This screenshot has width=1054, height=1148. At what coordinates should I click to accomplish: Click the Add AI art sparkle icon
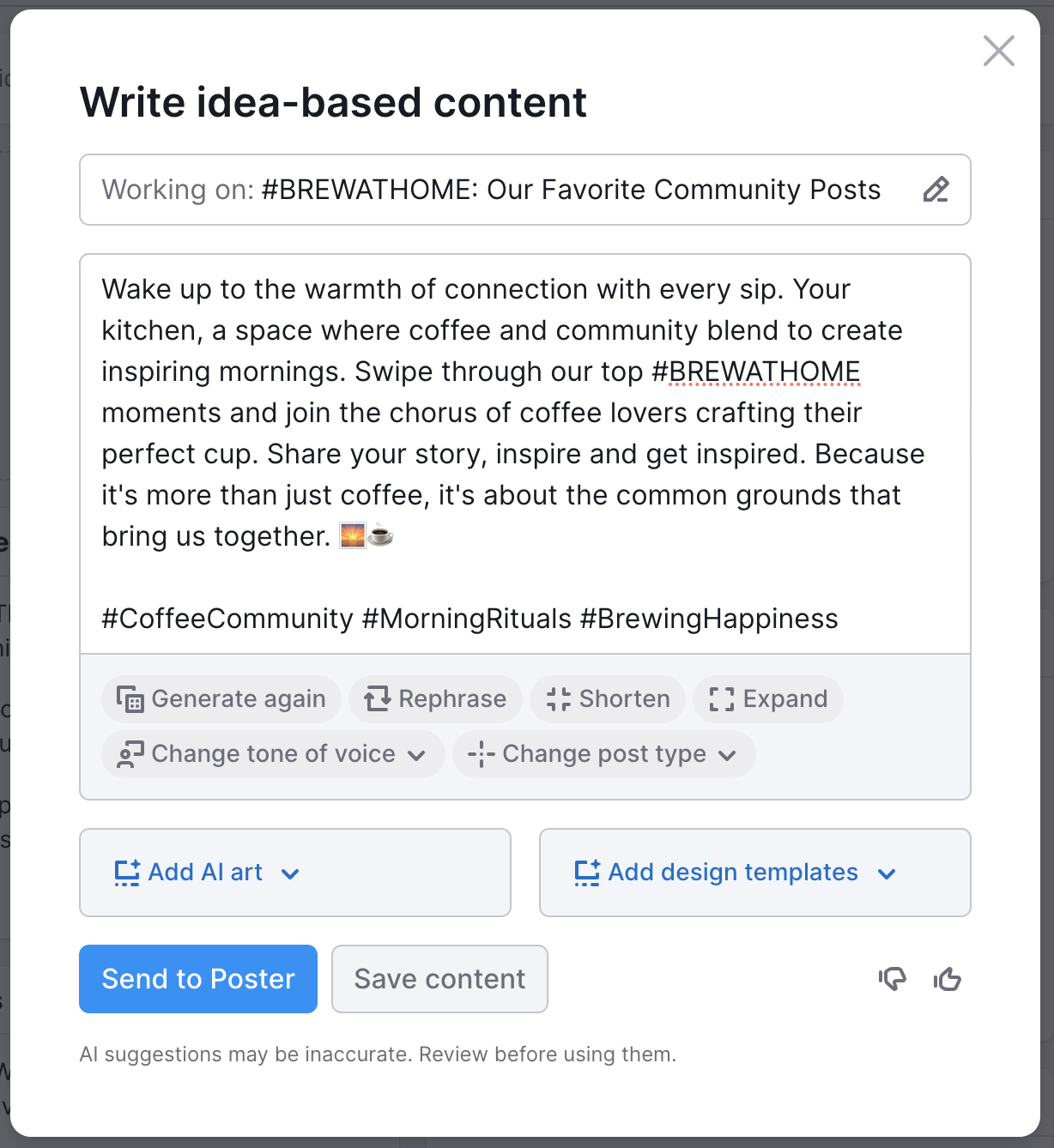point(127,873)
